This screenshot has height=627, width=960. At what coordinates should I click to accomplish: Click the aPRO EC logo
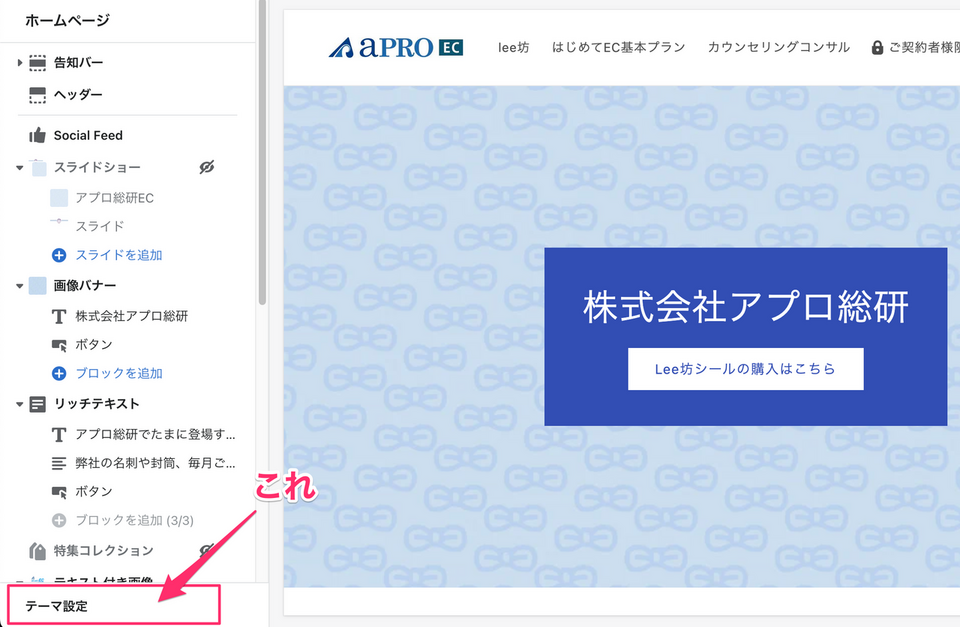(x=396, y=47)
